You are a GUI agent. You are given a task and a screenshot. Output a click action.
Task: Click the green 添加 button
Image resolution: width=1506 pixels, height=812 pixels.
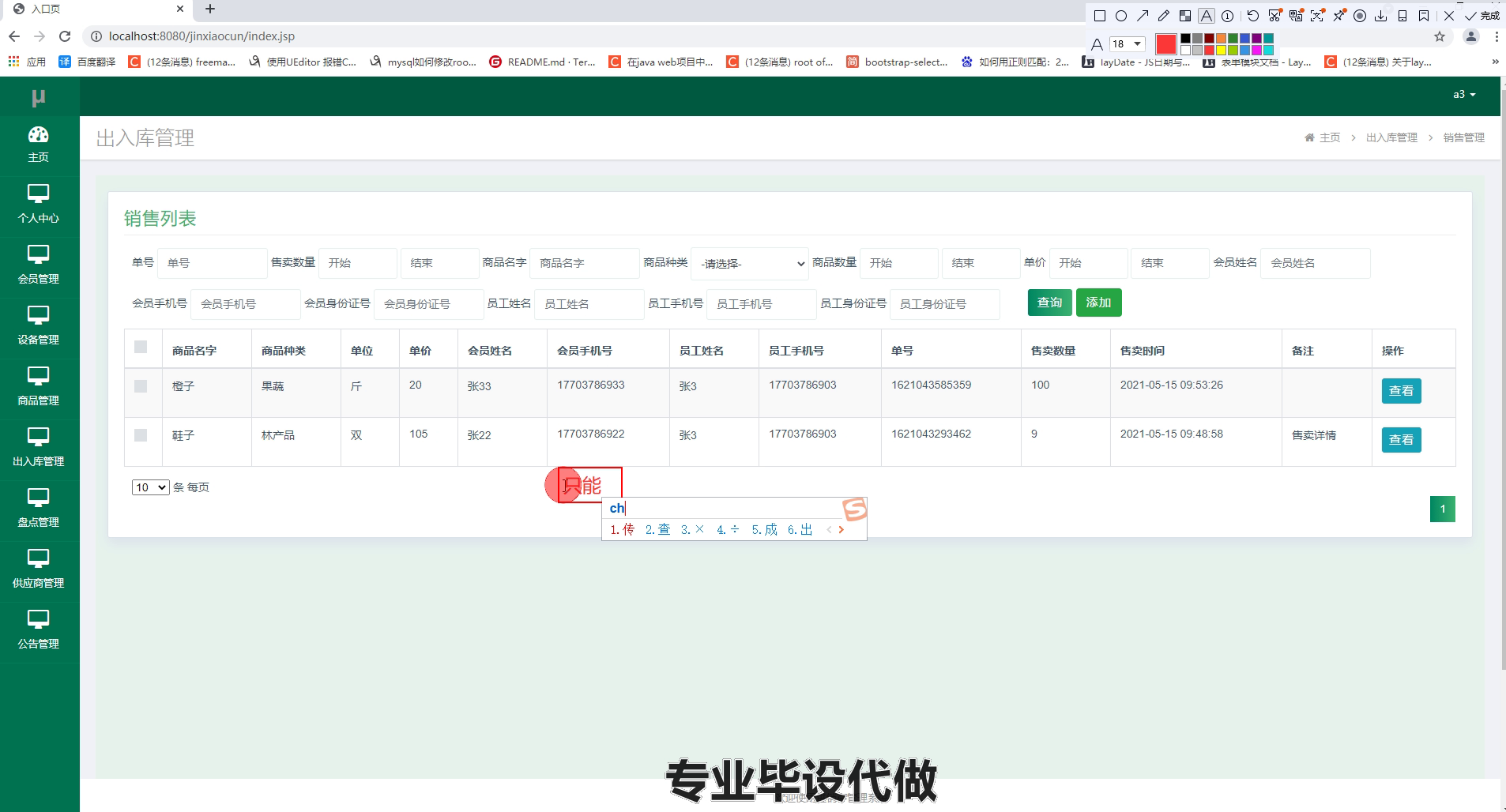(1098, 303)
